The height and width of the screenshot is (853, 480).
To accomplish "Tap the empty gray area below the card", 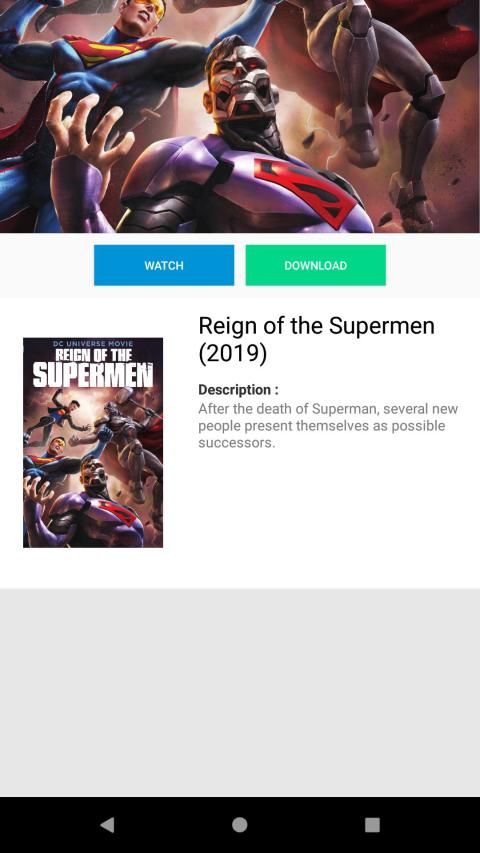I will (x=240, y=693).
